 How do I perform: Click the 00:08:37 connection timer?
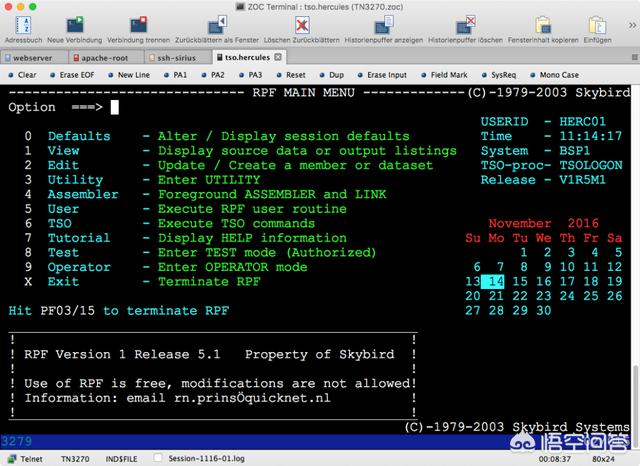(554, 459)
